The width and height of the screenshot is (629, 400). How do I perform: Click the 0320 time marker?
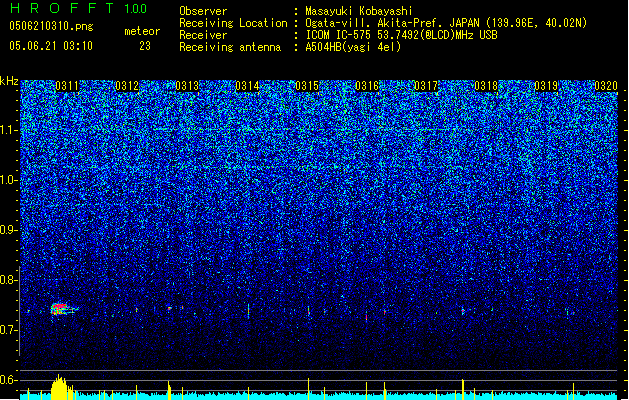(x=606, y=86)
